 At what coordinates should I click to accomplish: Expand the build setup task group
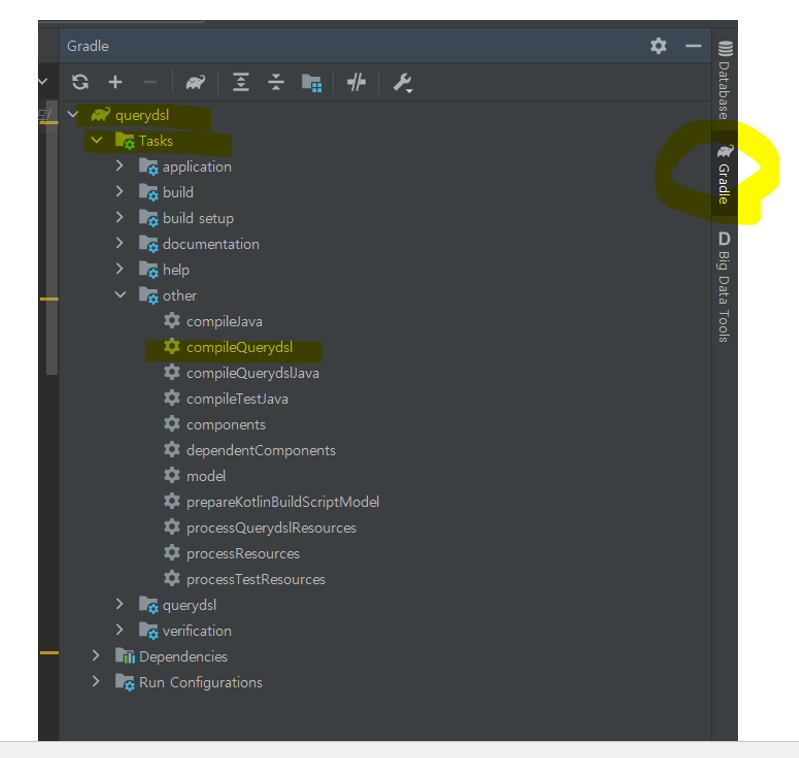click(119, 217)
